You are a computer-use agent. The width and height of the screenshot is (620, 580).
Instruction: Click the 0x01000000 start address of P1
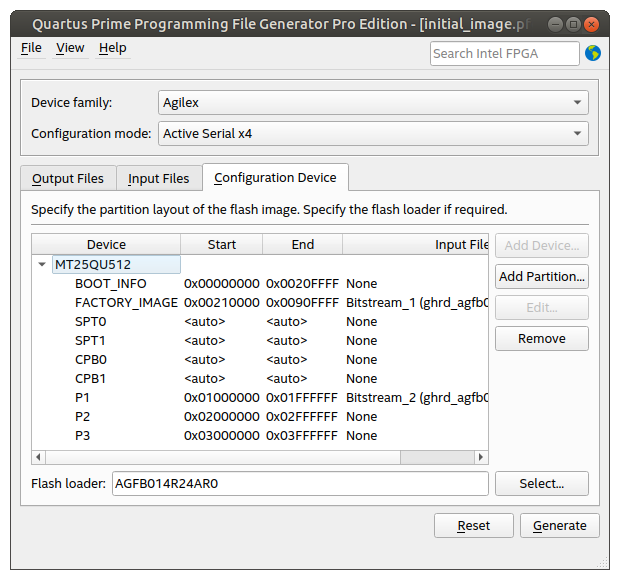[x=221, y=397]
